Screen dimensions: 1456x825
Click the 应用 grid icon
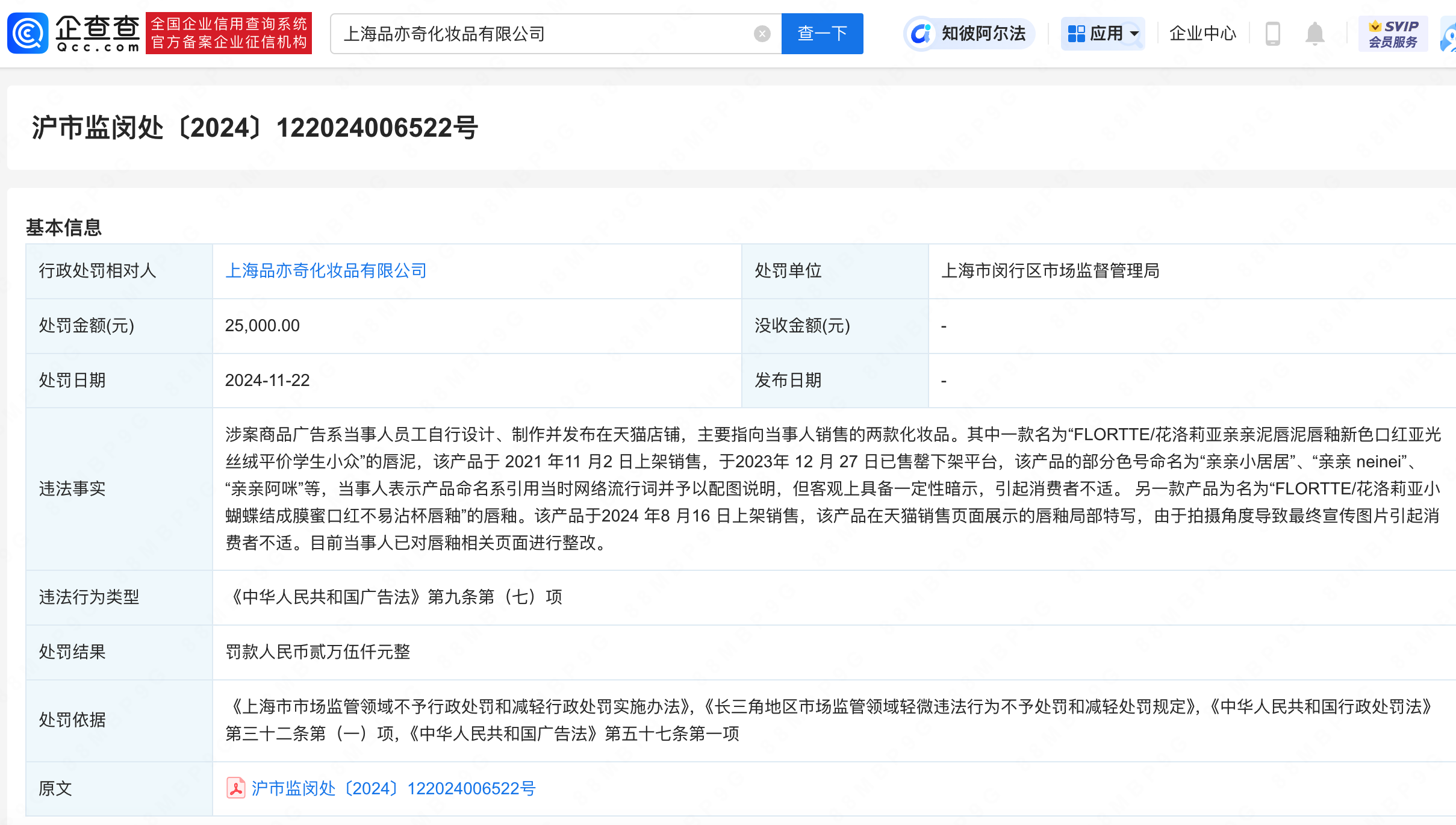coord(1076,34)
